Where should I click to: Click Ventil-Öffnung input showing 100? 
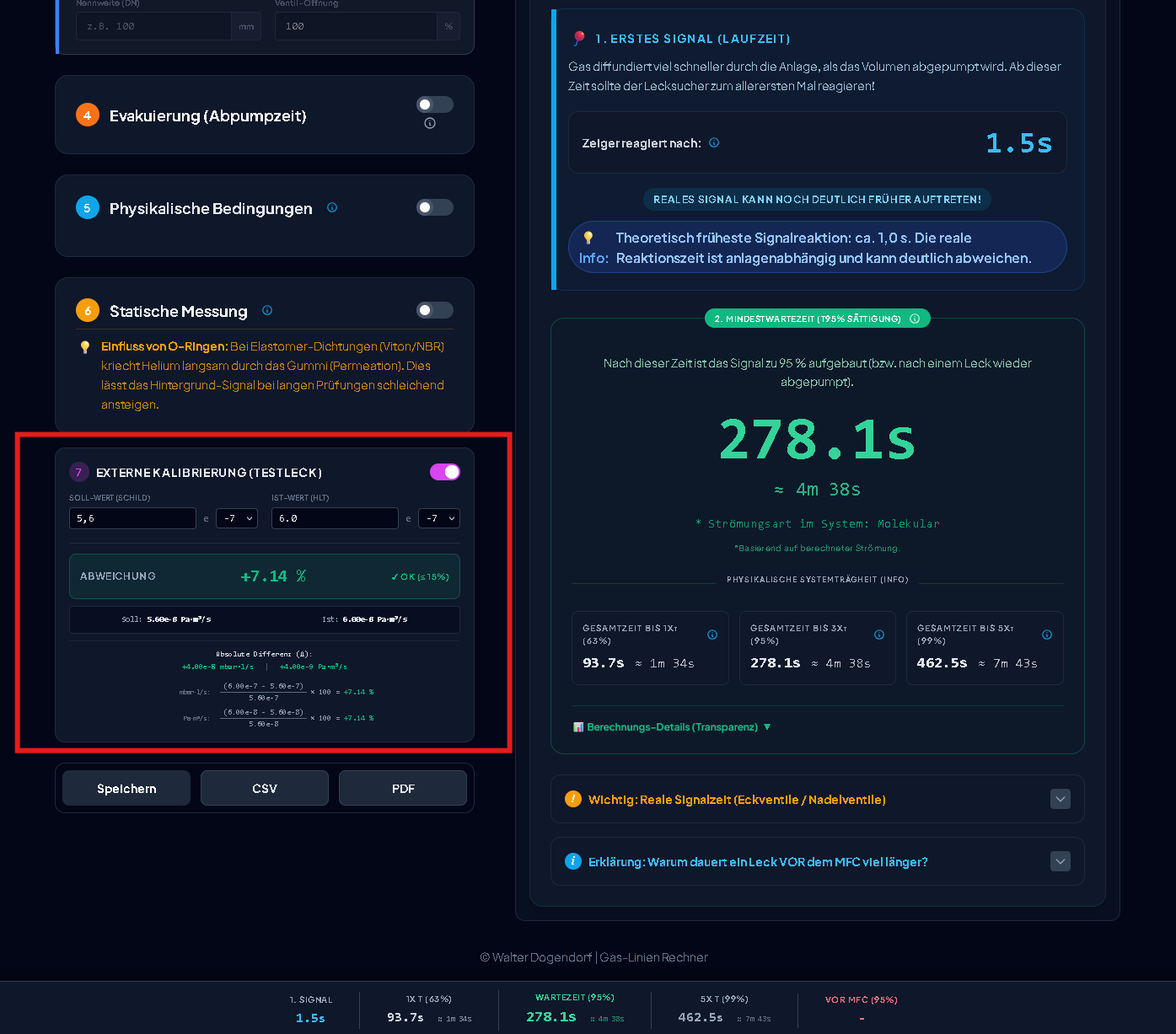[356, 26]
